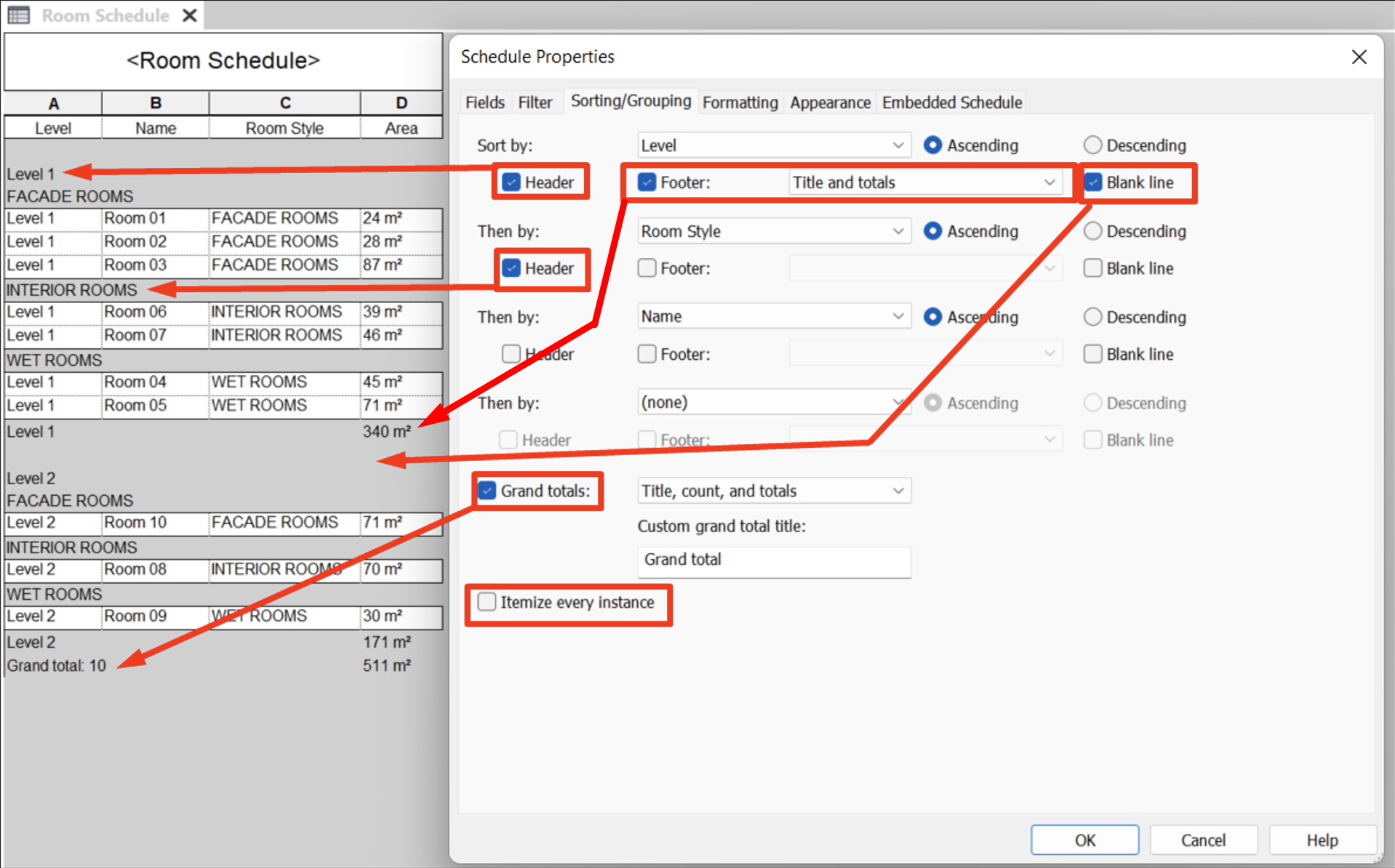Screen dimensions: 1395x868
Task: Click the 171 m² Level 2 total
Action: (387, 643)
